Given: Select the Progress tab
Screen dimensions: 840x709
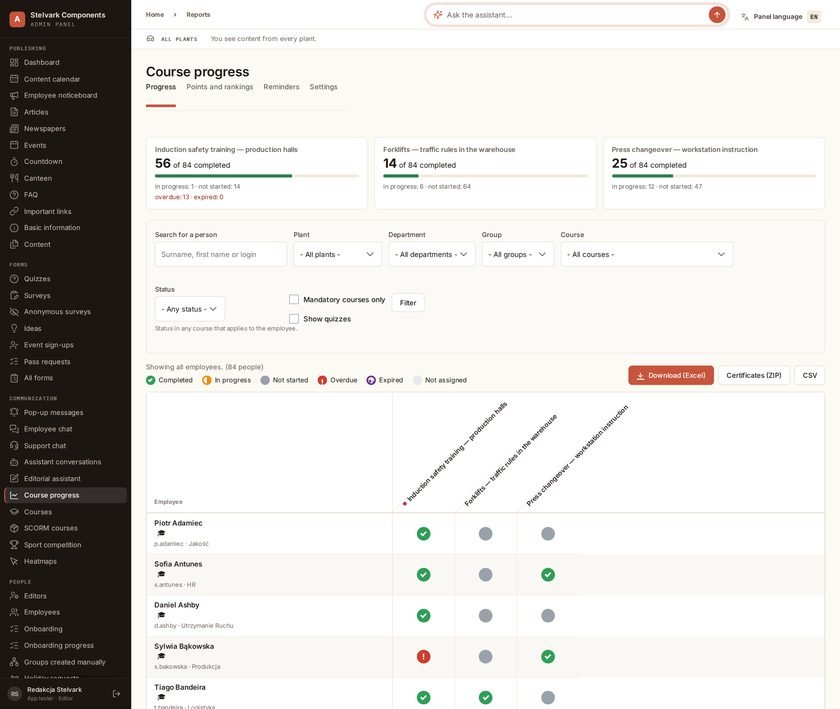Looking at the screenshot, I should coord(161,87).
